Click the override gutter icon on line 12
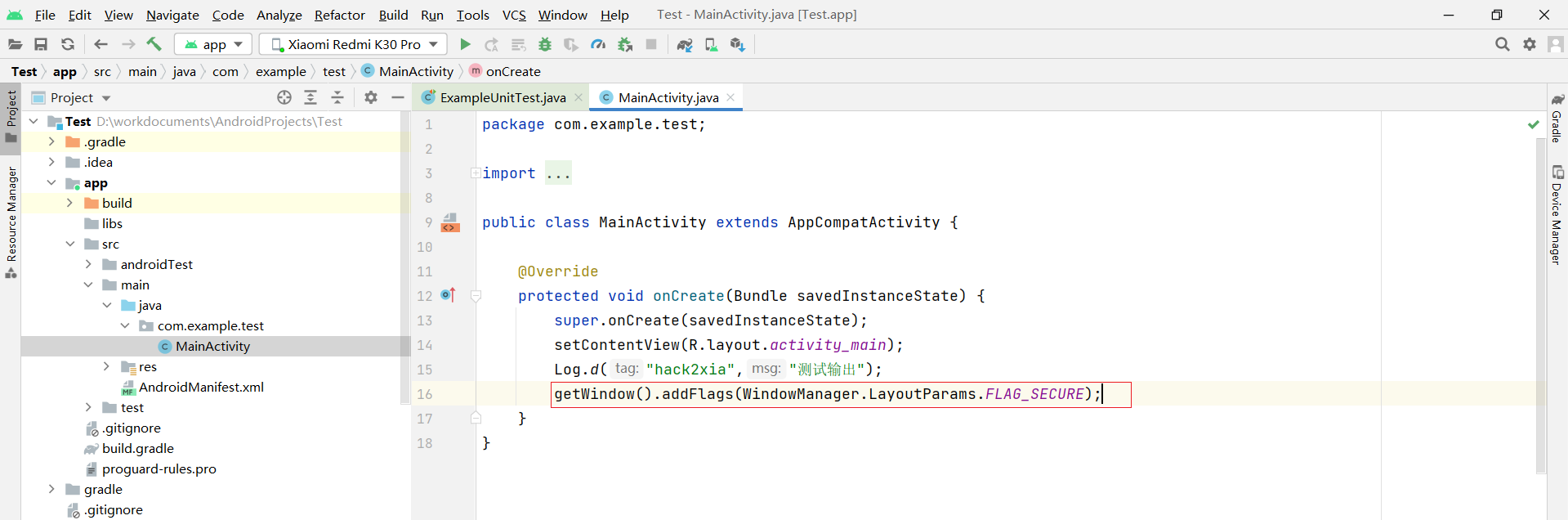Image resolution: width=1568 pixels, height=520 pixels. pyautogui.click(x=448, y=294)
